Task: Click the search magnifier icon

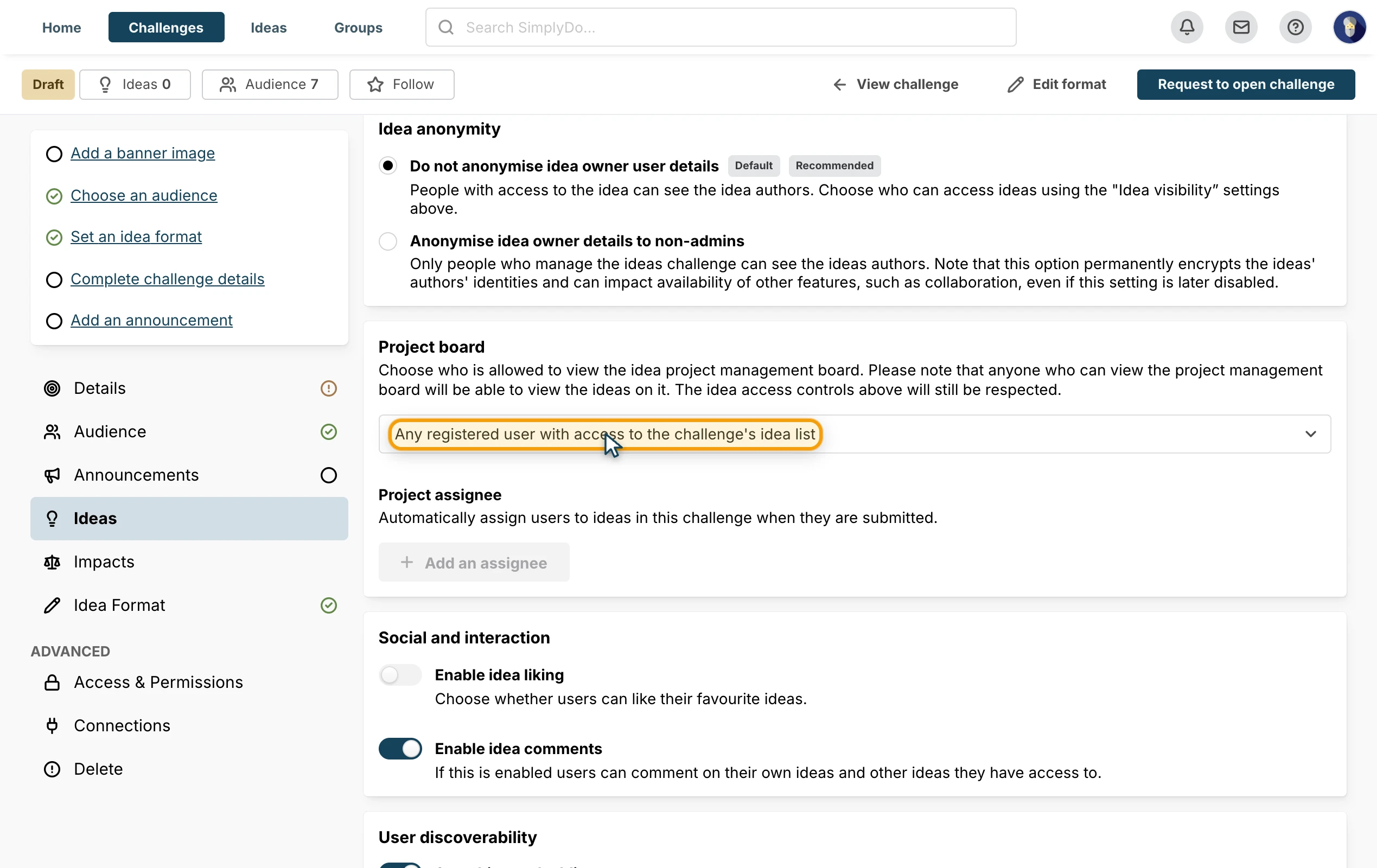Action: tap(446, 27)
